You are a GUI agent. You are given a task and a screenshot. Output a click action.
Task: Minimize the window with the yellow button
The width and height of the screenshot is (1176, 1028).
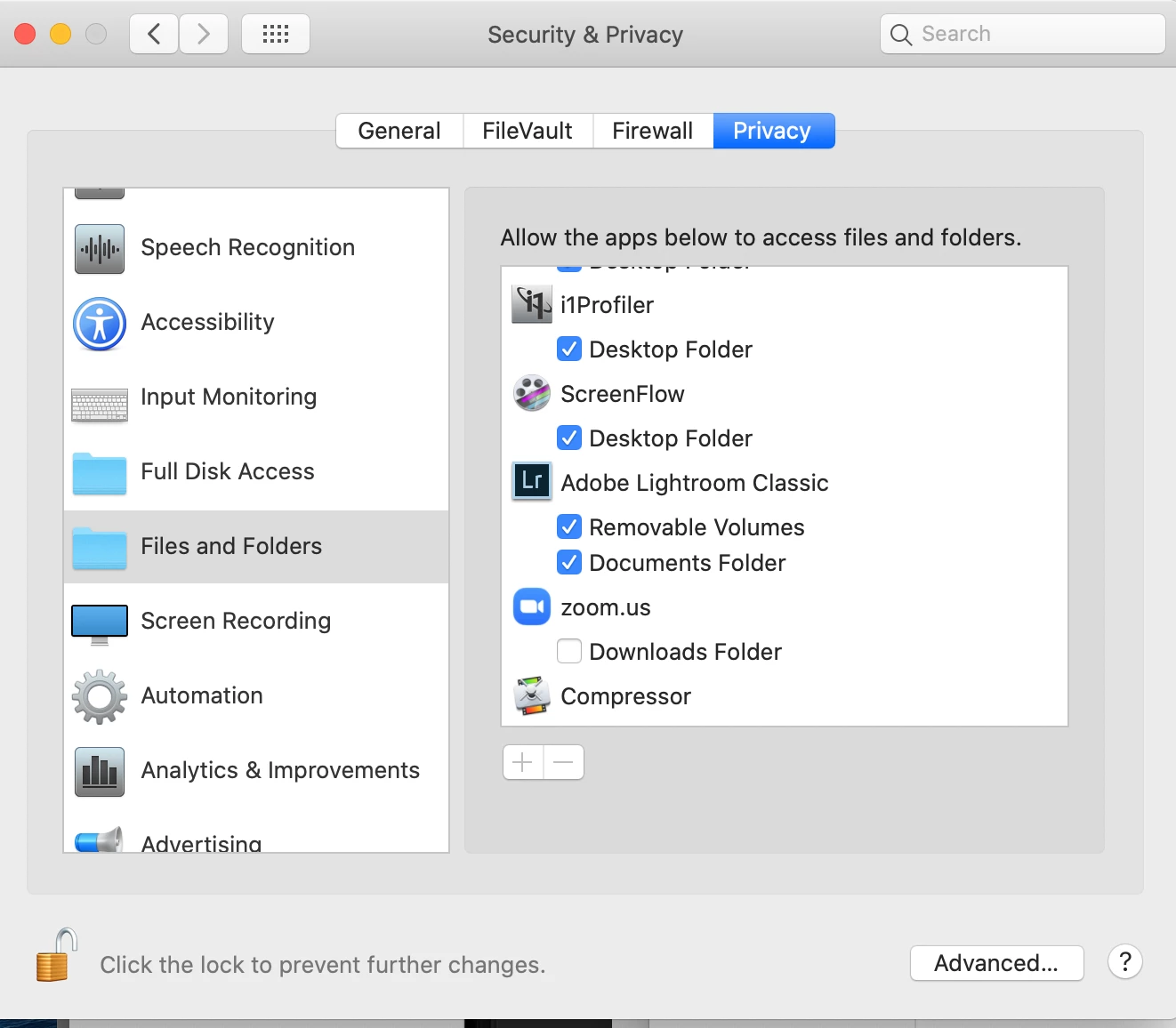coord(60,34)
